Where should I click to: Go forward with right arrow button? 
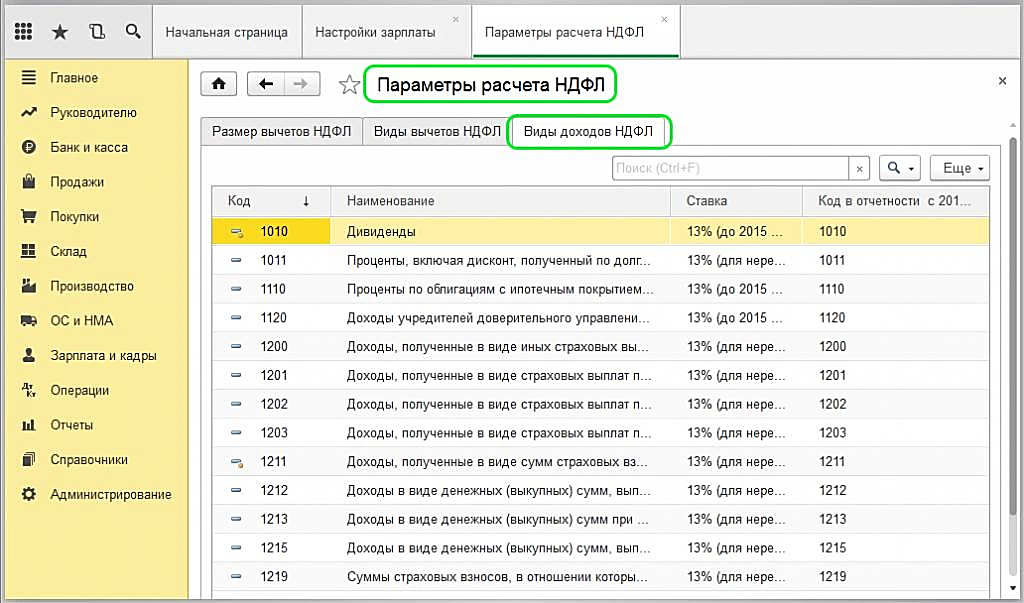pos(301,84)
